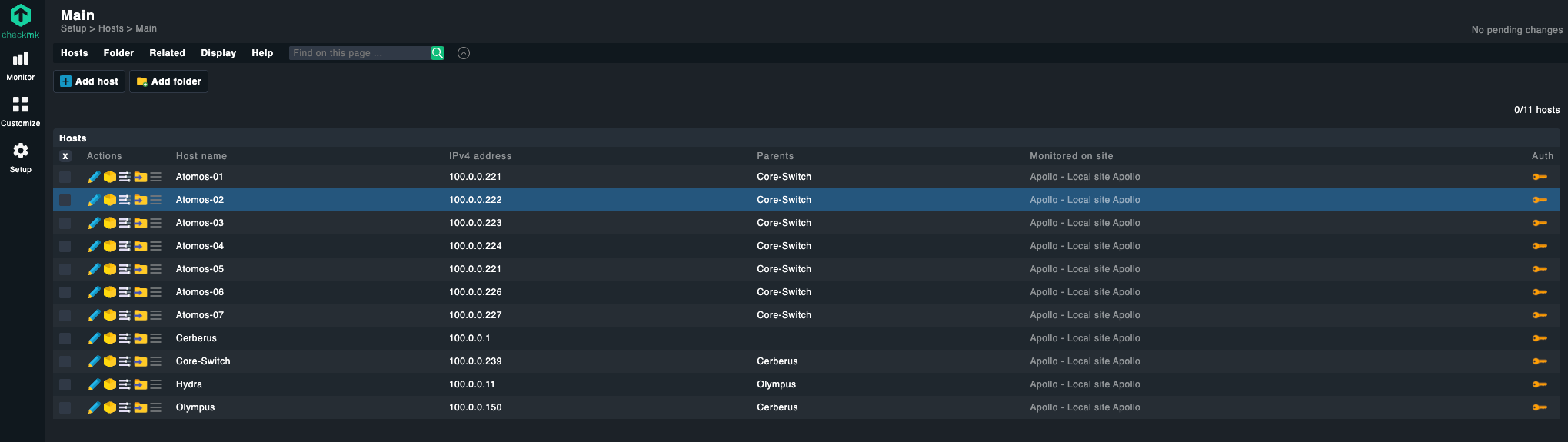Click the green search magnifier icon
1568x442 pixels.
438,53
